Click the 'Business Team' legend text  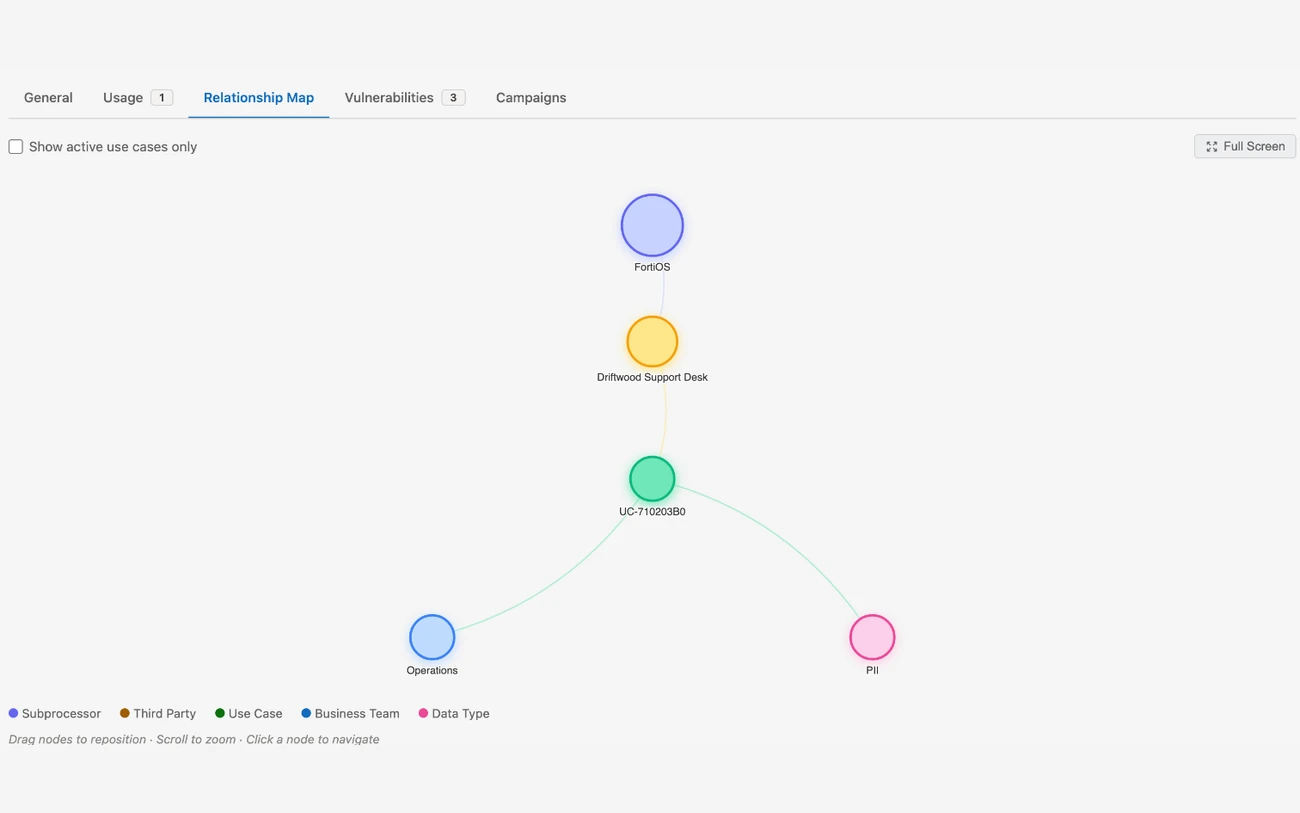tap(357, 714)
